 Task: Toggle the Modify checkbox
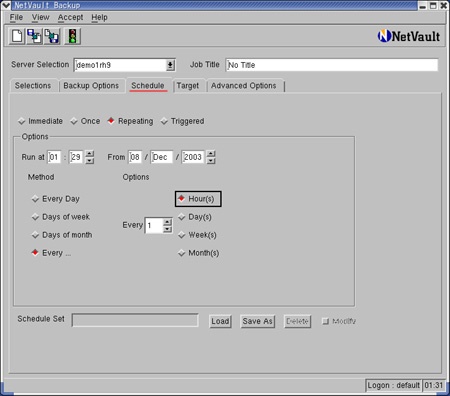coord(325,321)
